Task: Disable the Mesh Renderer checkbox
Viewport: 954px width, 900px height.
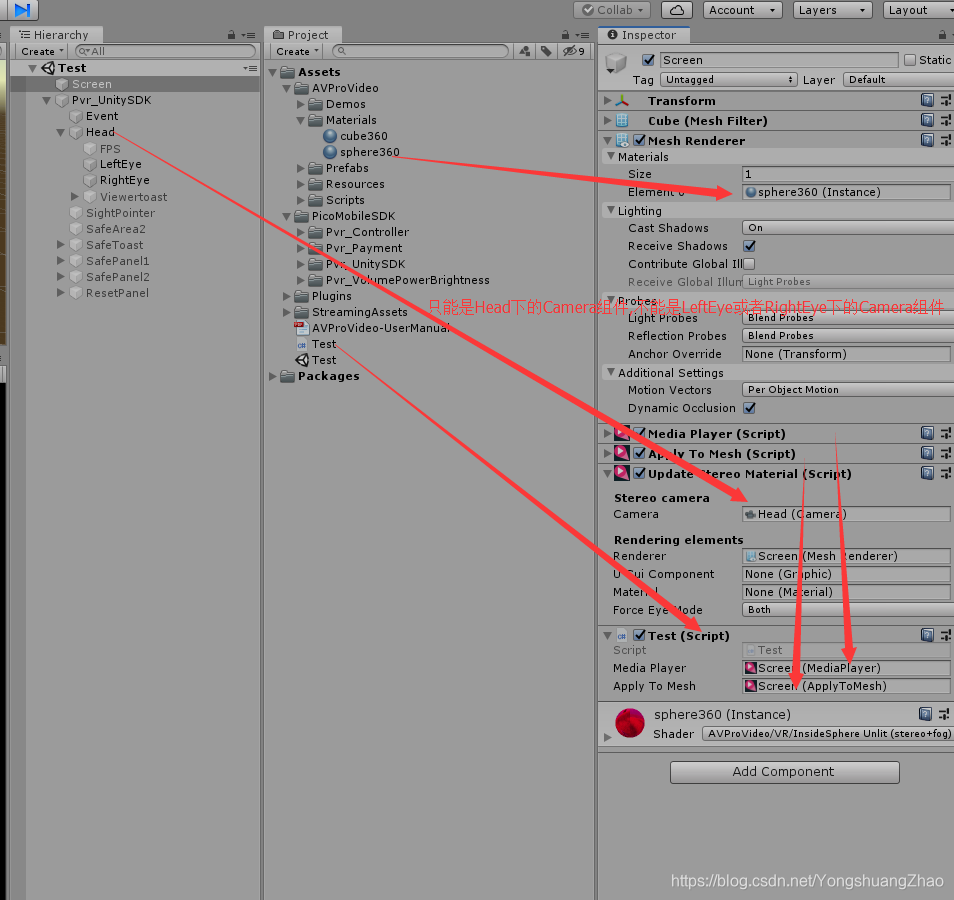Action: pos(639,141)
